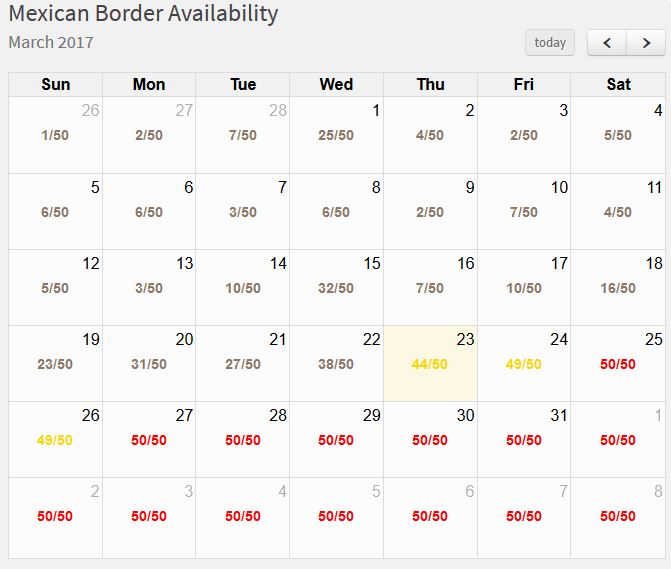The image size is (671, 569).
Task: Click the 31/50 entry on March 20
Action: click(149, 364)
